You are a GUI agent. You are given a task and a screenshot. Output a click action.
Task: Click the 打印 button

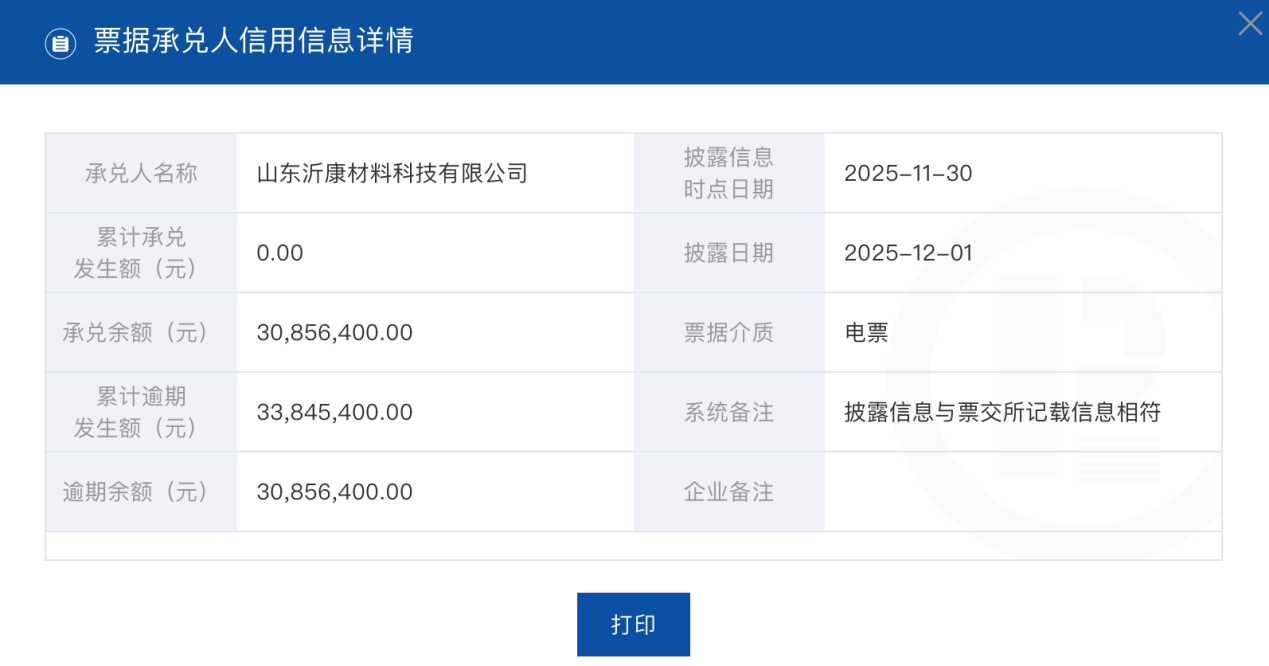(x=633, y=625)
